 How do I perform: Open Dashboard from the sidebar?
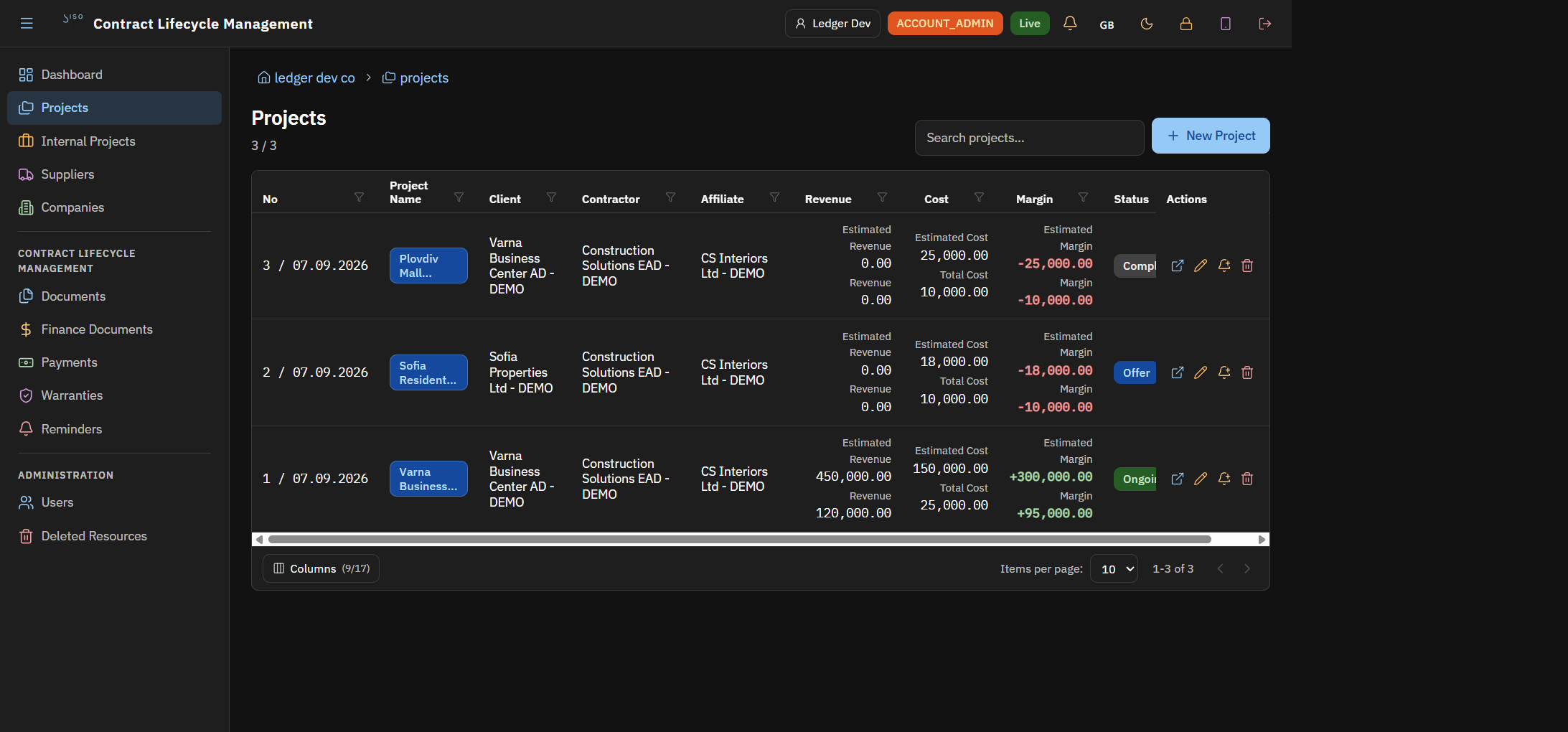tap(114, 75)
